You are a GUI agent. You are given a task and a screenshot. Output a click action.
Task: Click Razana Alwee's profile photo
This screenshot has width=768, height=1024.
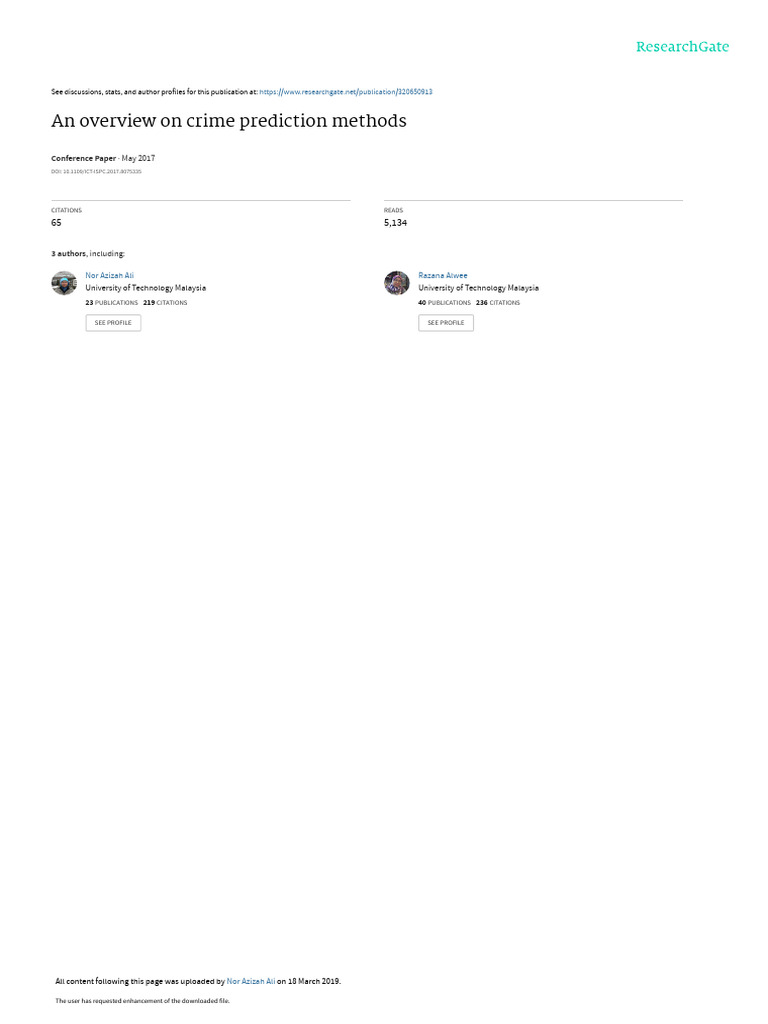tap(396, 283)
